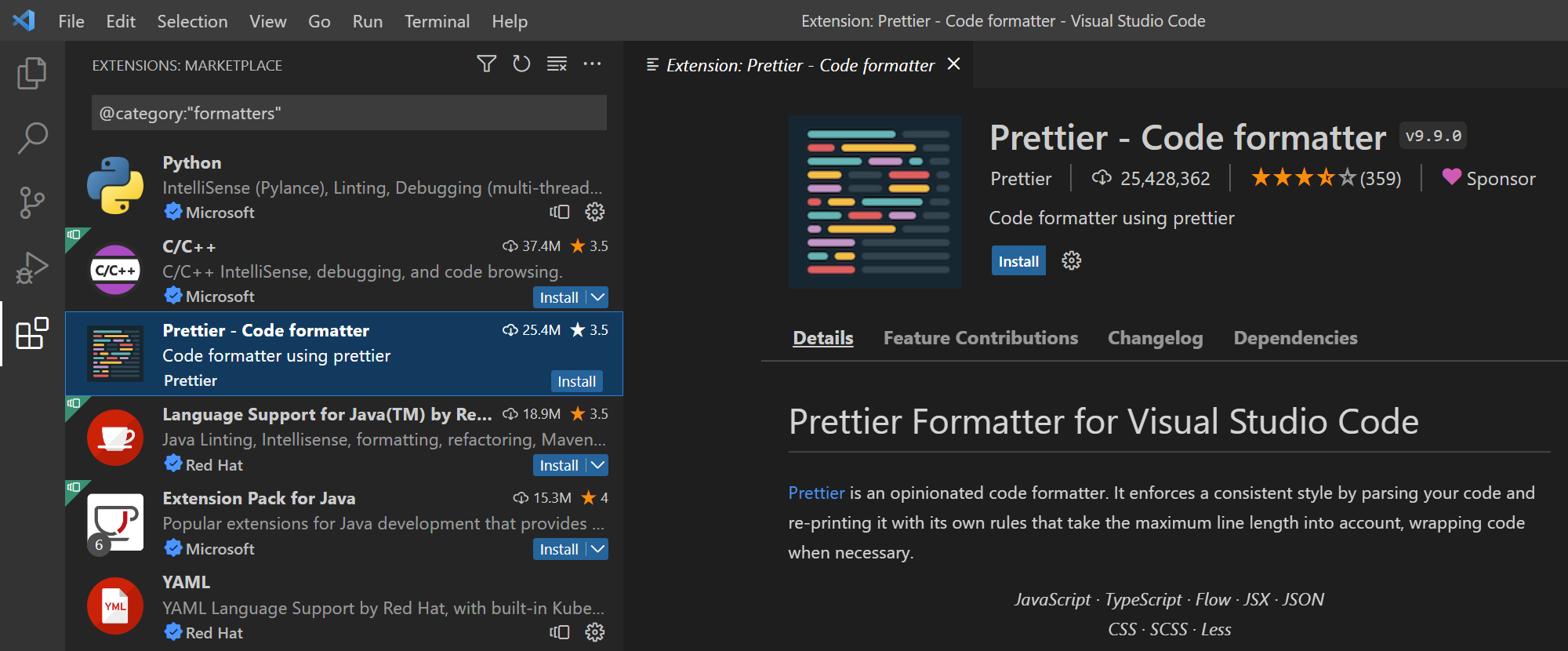1568x651 pixels.
Task: Refresh the extensions list
Action: 521,64
